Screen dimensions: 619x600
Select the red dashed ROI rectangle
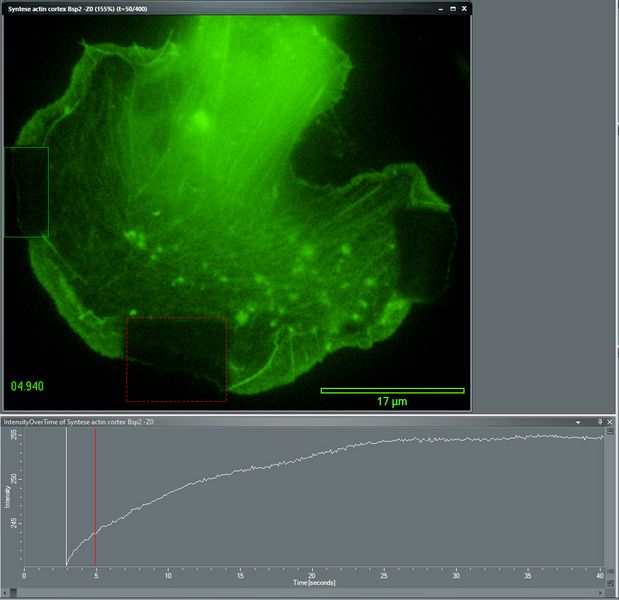click(x=176, y=359)
